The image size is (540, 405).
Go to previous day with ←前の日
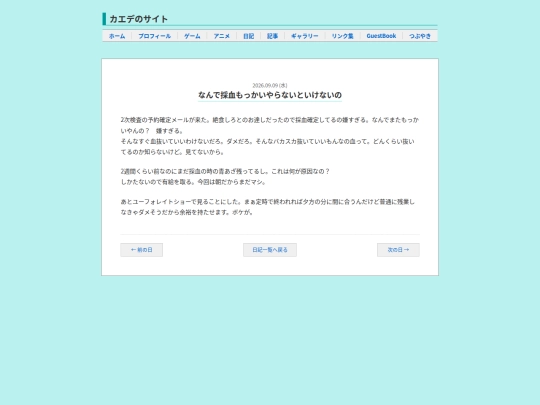click(142, 250)
